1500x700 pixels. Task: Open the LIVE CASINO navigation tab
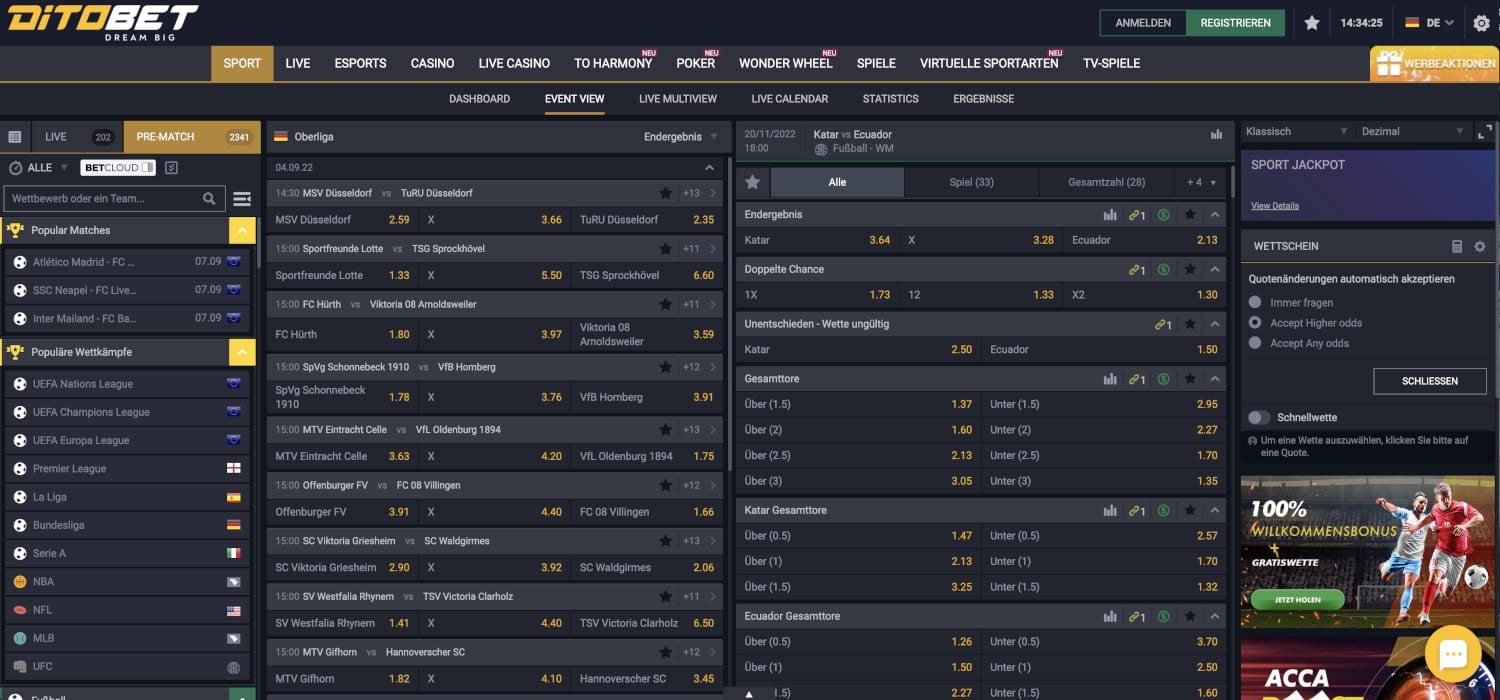514,63
